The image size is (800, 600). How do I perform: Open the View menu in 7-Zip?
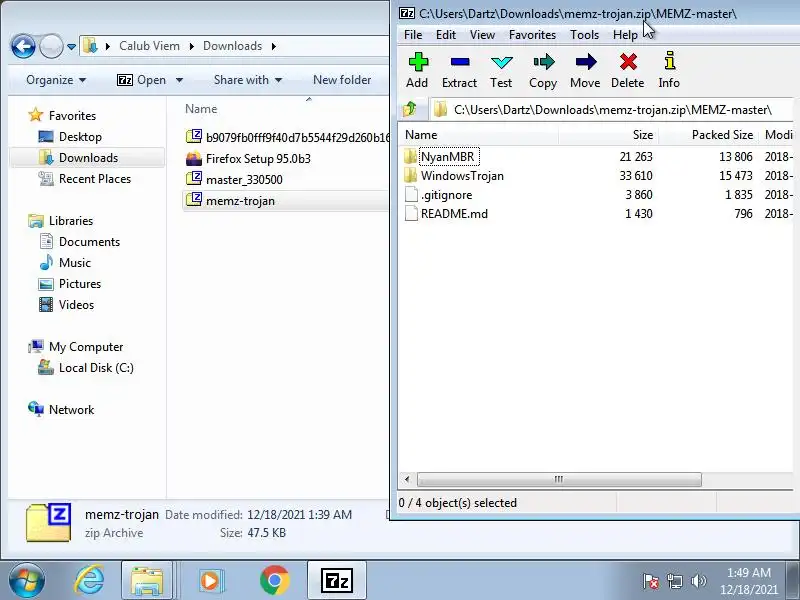coord(482,35)
